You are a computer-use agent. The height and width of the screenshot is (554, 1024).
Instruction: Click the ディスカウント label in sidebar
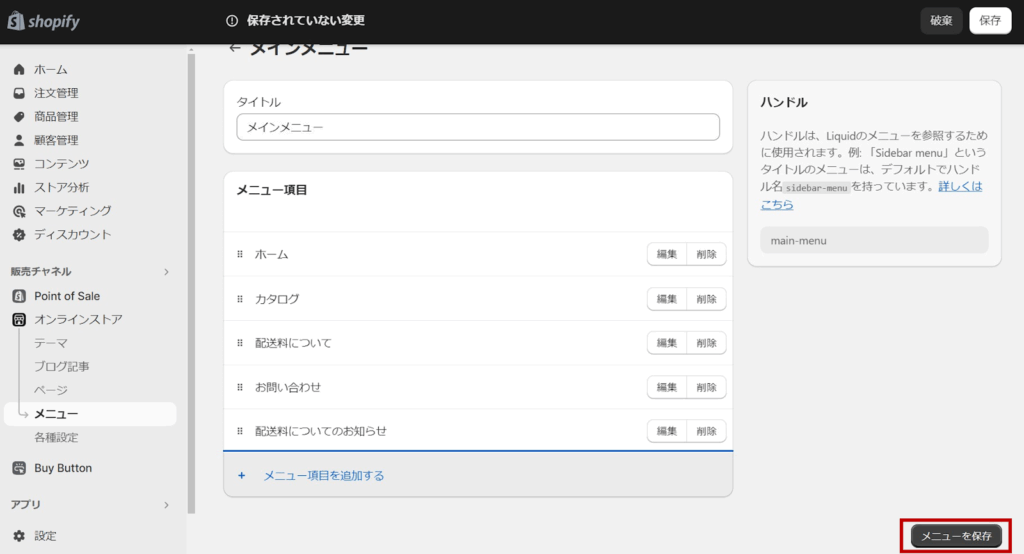pyautogui.click(x=72, y=235)
